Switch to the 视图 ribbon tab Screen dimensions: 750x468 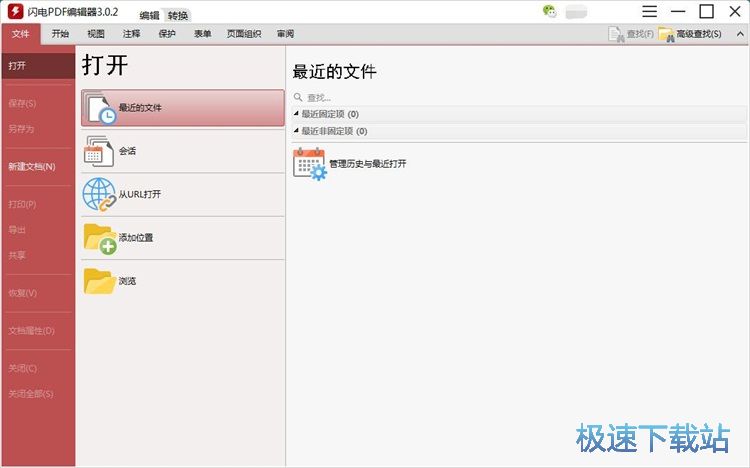96,33
